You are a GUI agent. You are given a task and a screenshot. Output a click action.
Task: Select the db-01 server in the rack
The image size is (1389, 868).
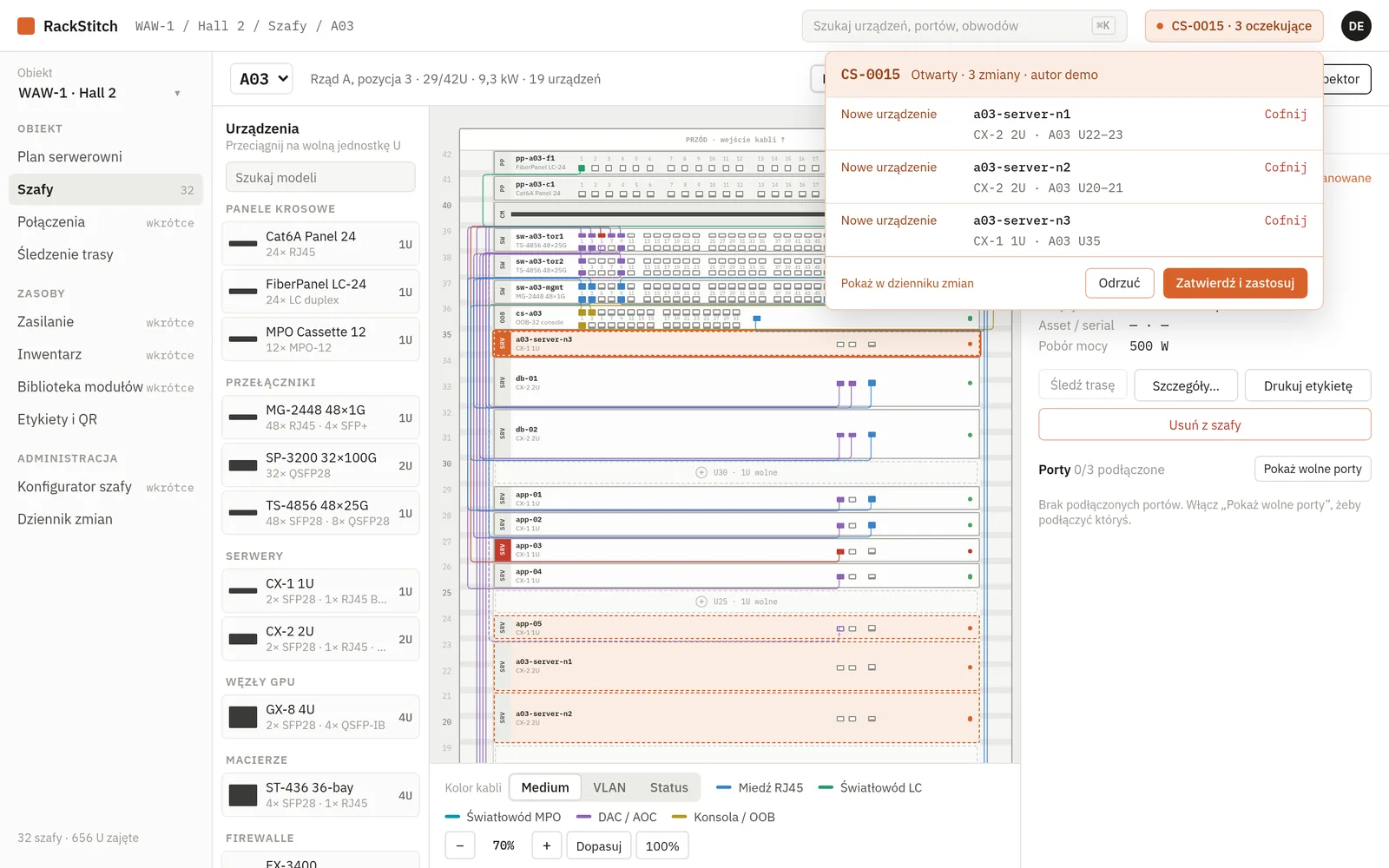(x=736, y=383)
